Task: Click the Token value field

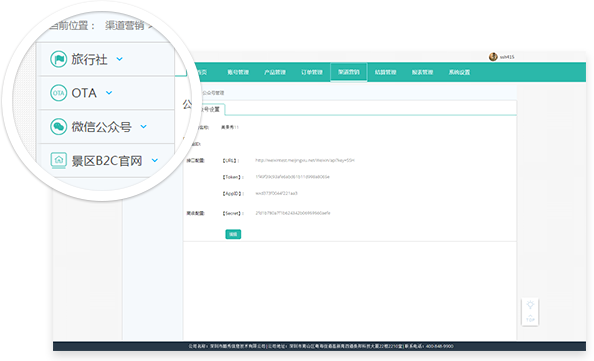Action: pyautogui.click(x=292, y=177)
